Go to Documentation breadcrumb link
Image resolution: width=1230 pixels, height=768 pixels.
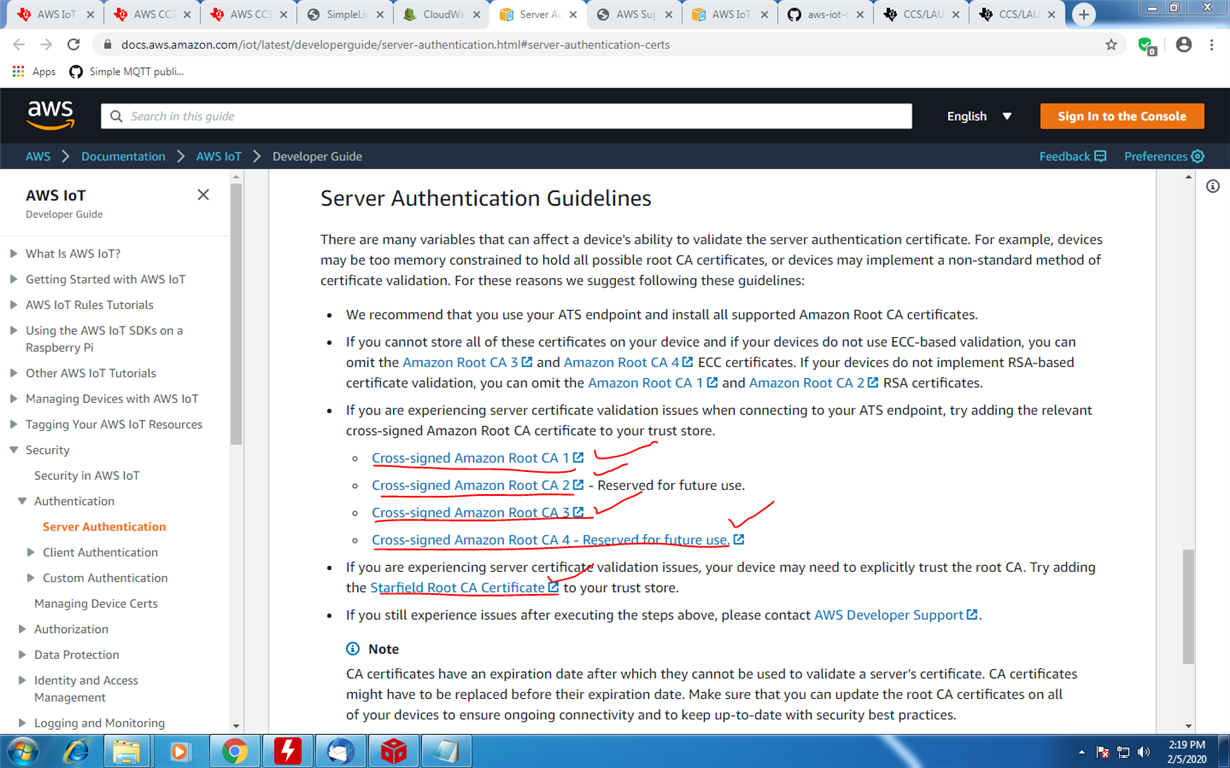(123, 156)
